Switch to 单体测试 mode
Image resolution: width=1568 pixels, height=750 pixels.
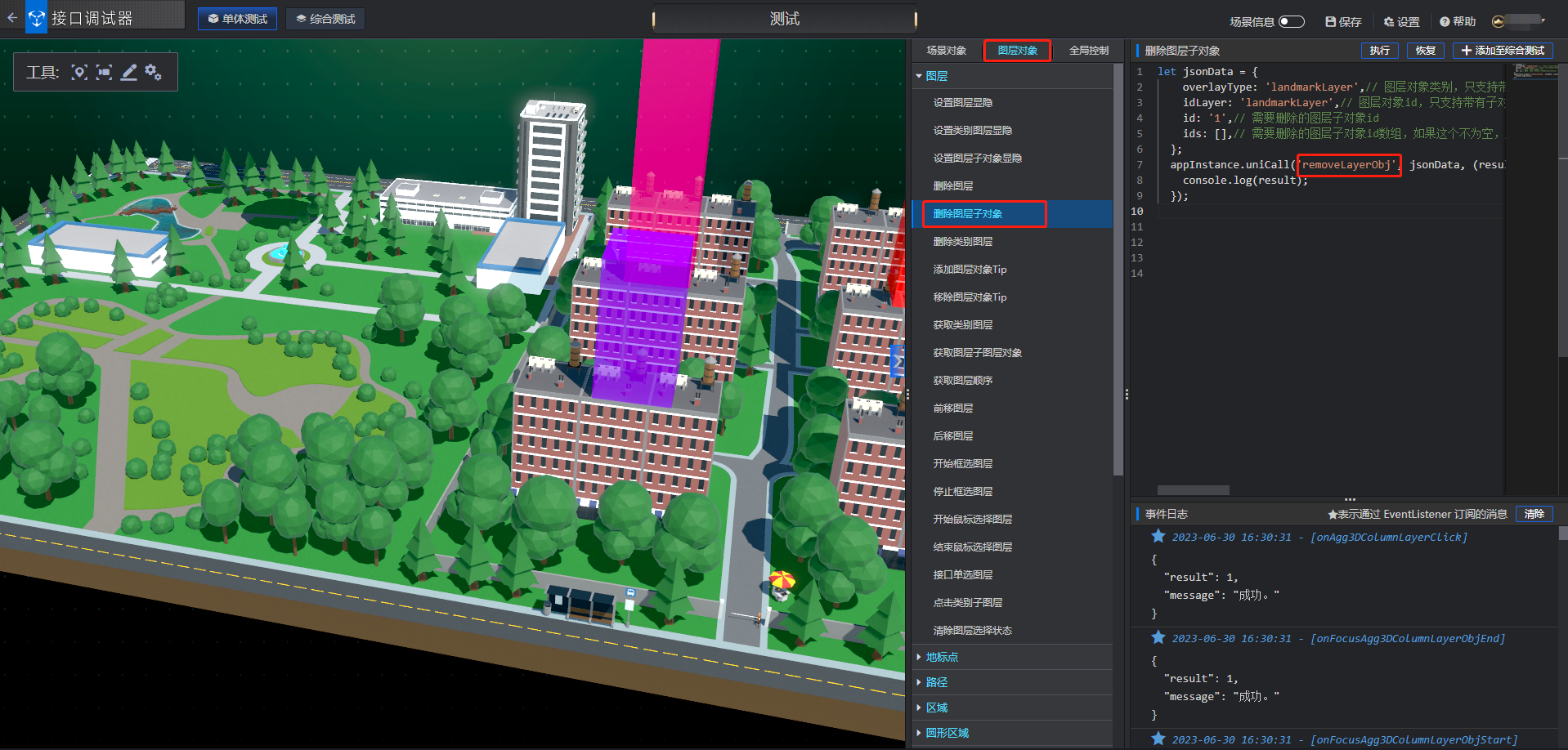pyautogui.click(x=237, y=19)
